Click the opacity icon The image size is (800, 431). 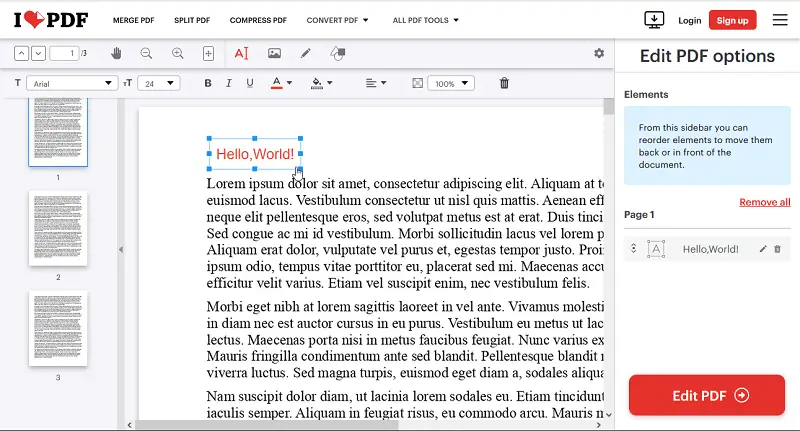[417, 83]
